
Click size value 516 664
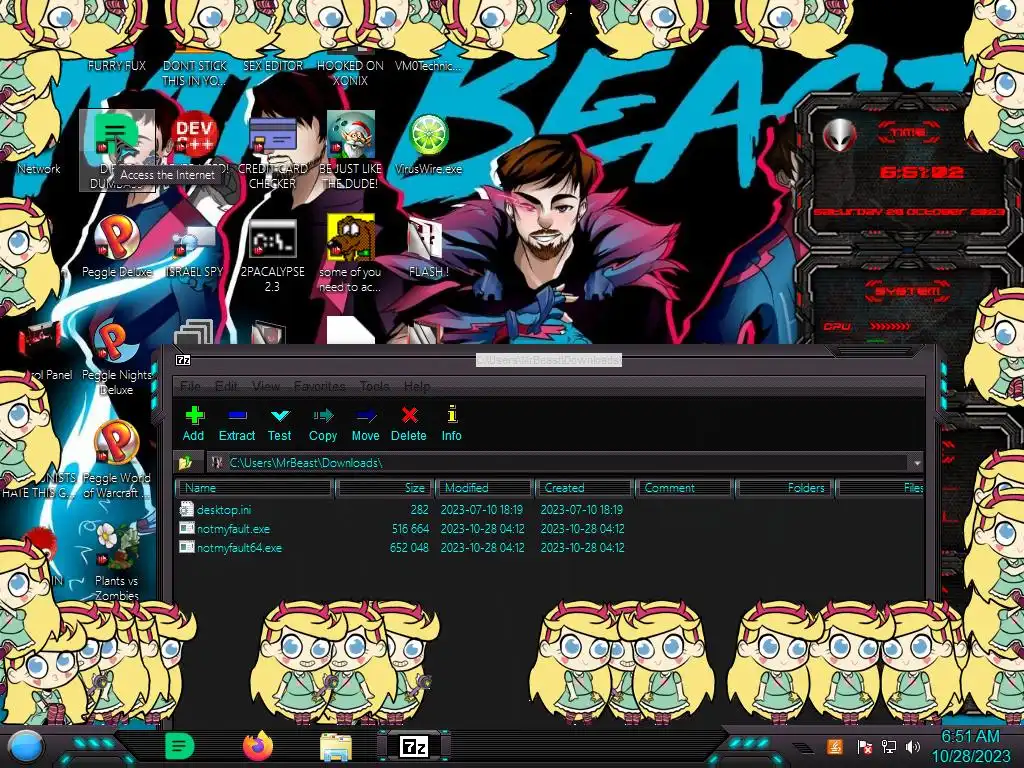pos(410,529)
